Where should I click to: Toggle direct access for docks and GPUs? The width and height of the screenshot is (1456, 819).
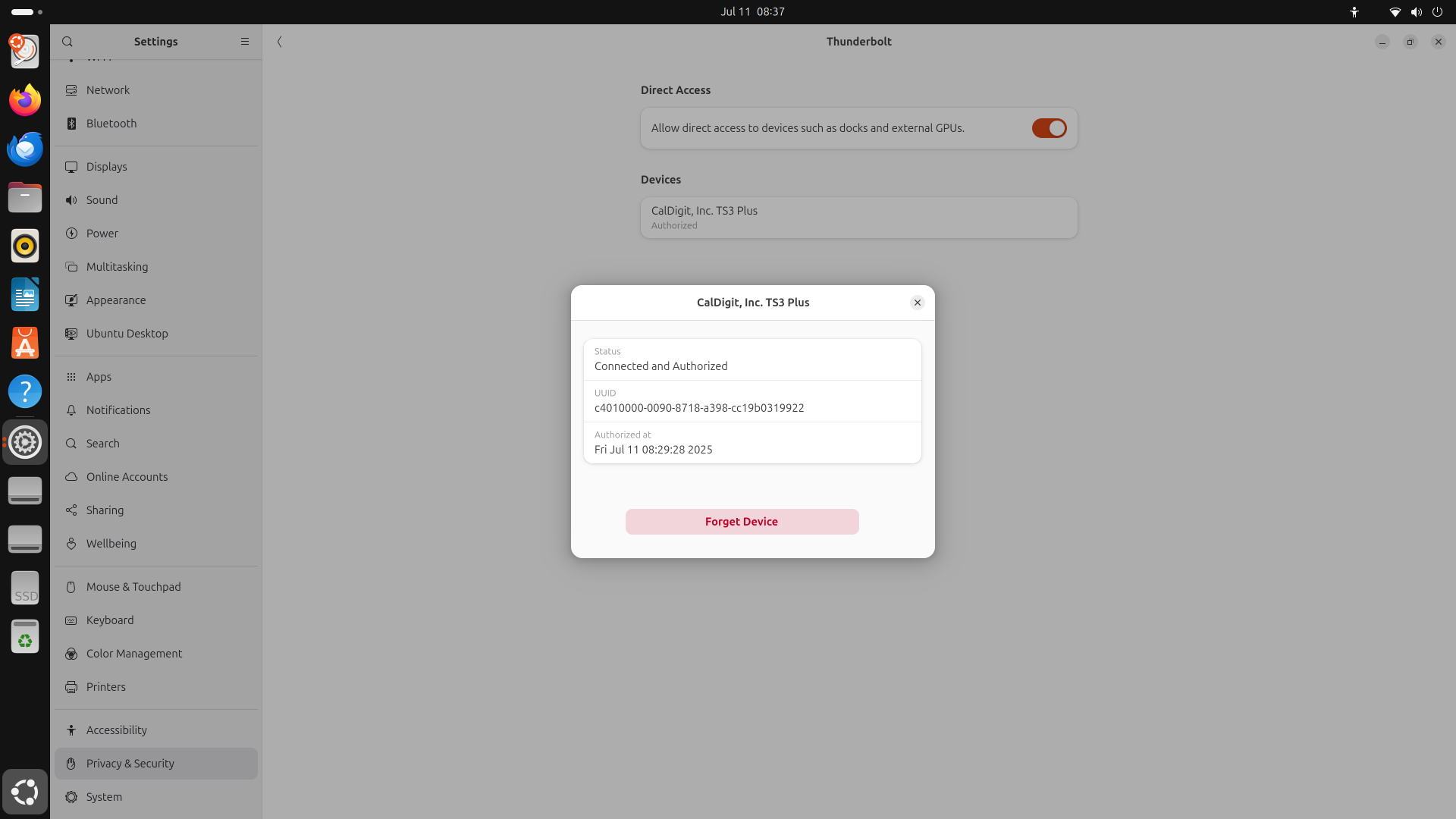click(x=1049, y=128)
